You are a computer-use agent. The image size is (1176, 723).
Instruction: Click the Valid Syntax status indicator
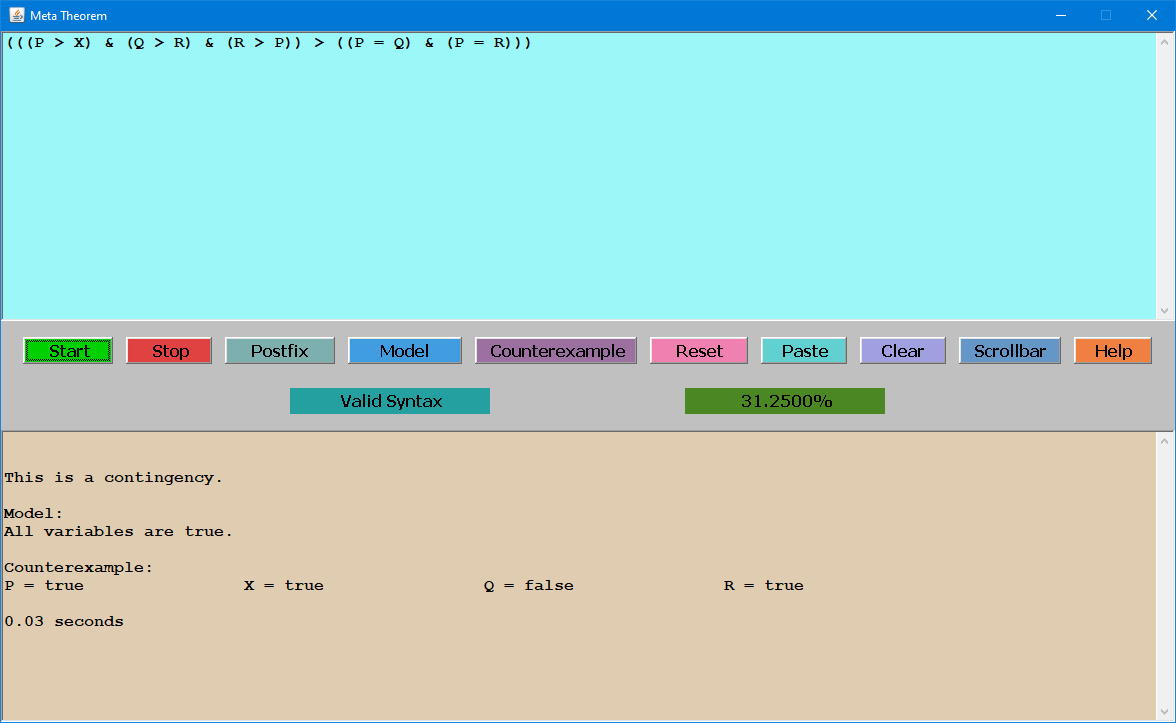pos(390,401)
